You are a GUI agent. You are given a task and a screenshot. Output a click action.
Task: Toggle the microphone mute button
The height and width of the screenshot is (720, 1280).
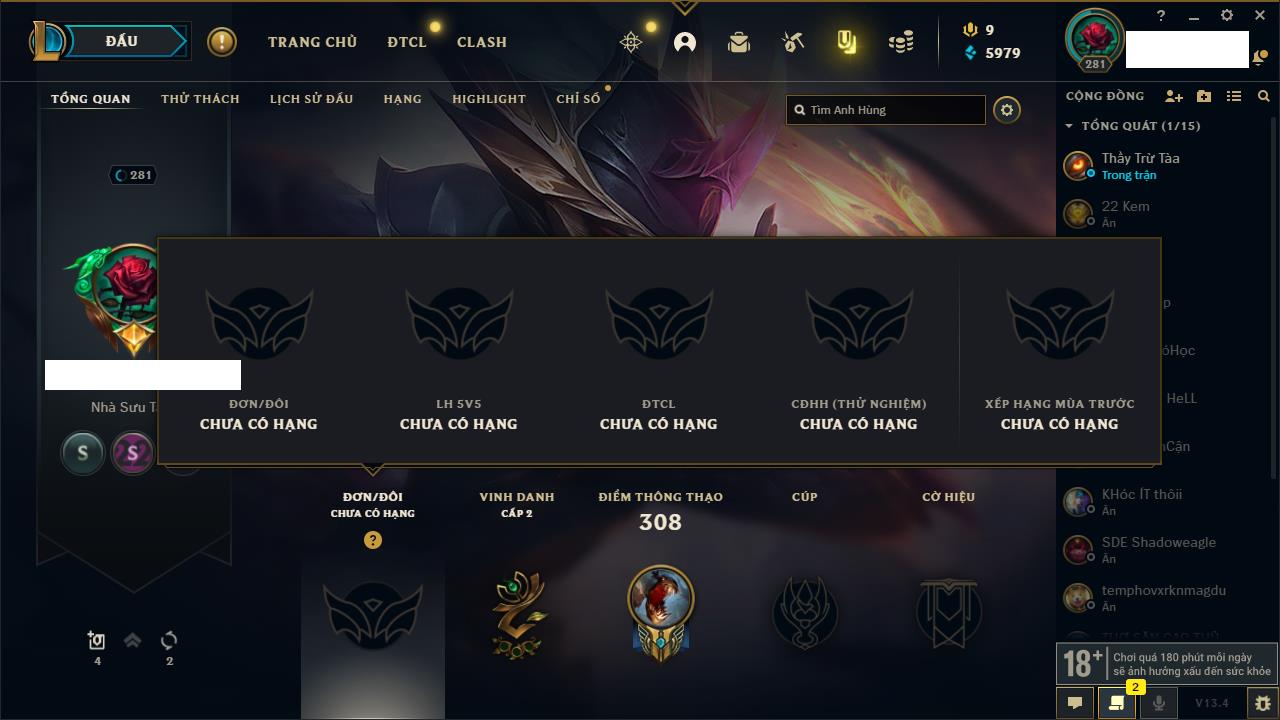[x=1158, y=703]
